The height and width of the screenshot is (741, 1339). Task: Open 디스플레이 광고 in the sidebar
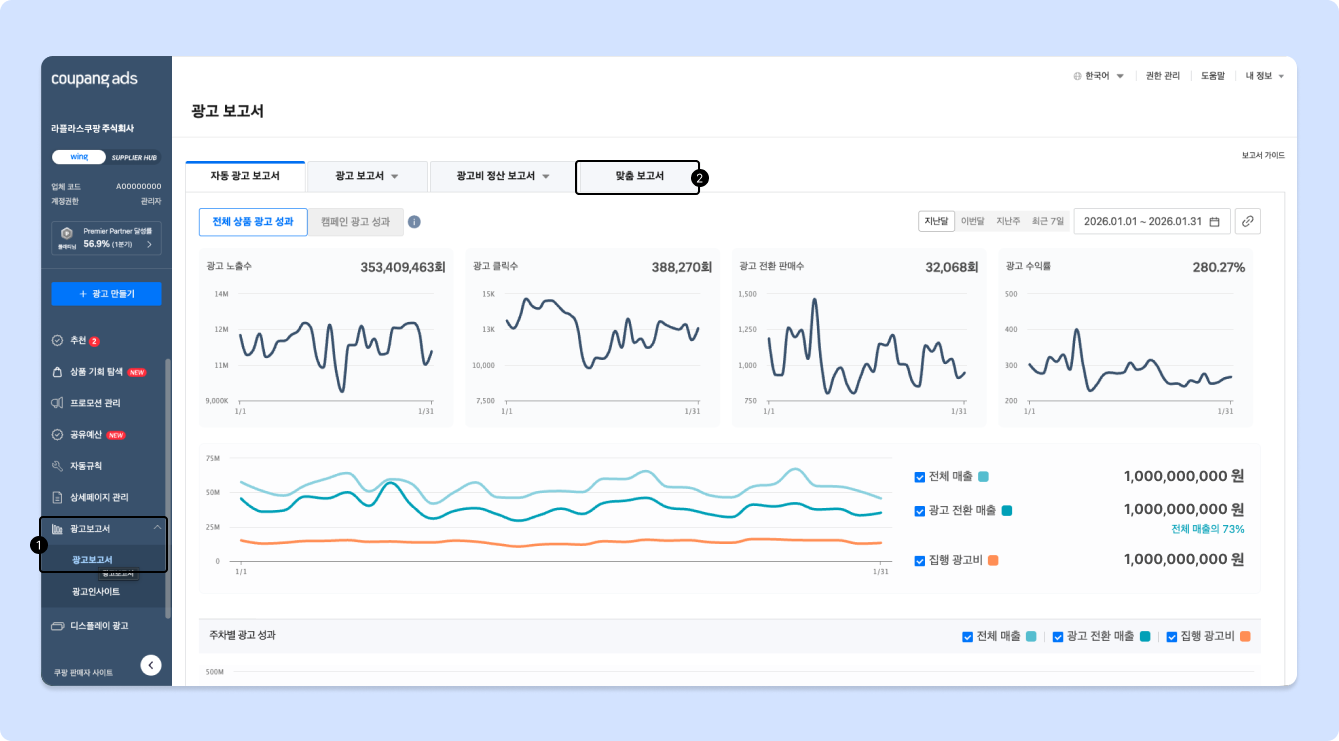98,626
